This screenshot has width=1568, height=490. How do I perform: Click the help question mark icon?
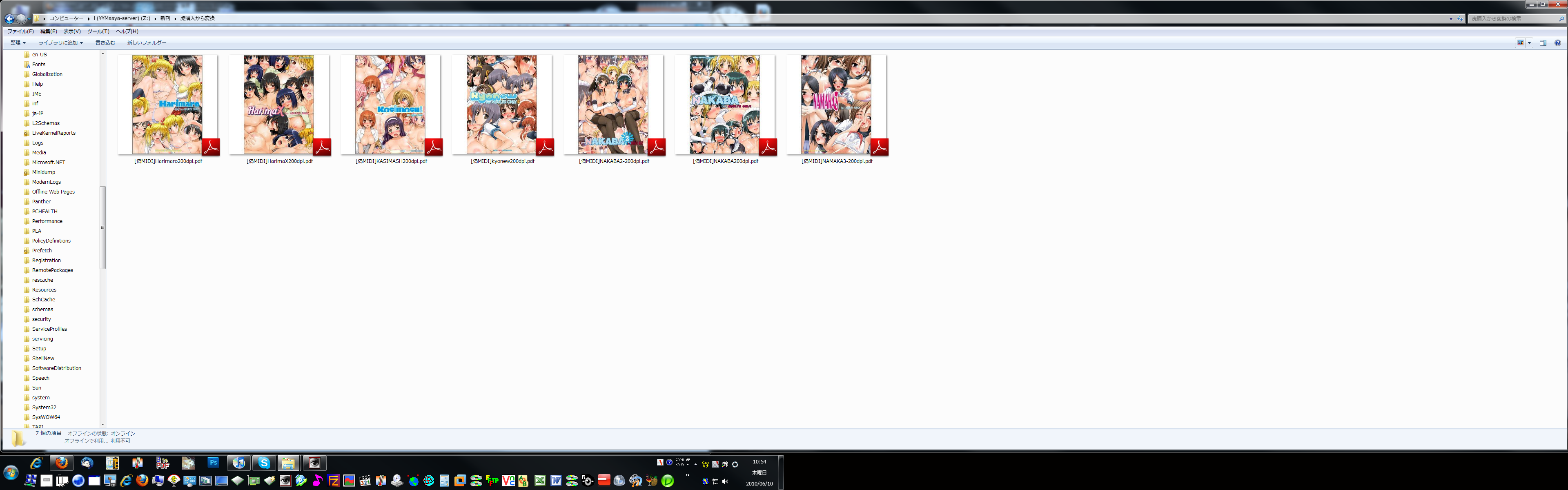coord(1558,42)
